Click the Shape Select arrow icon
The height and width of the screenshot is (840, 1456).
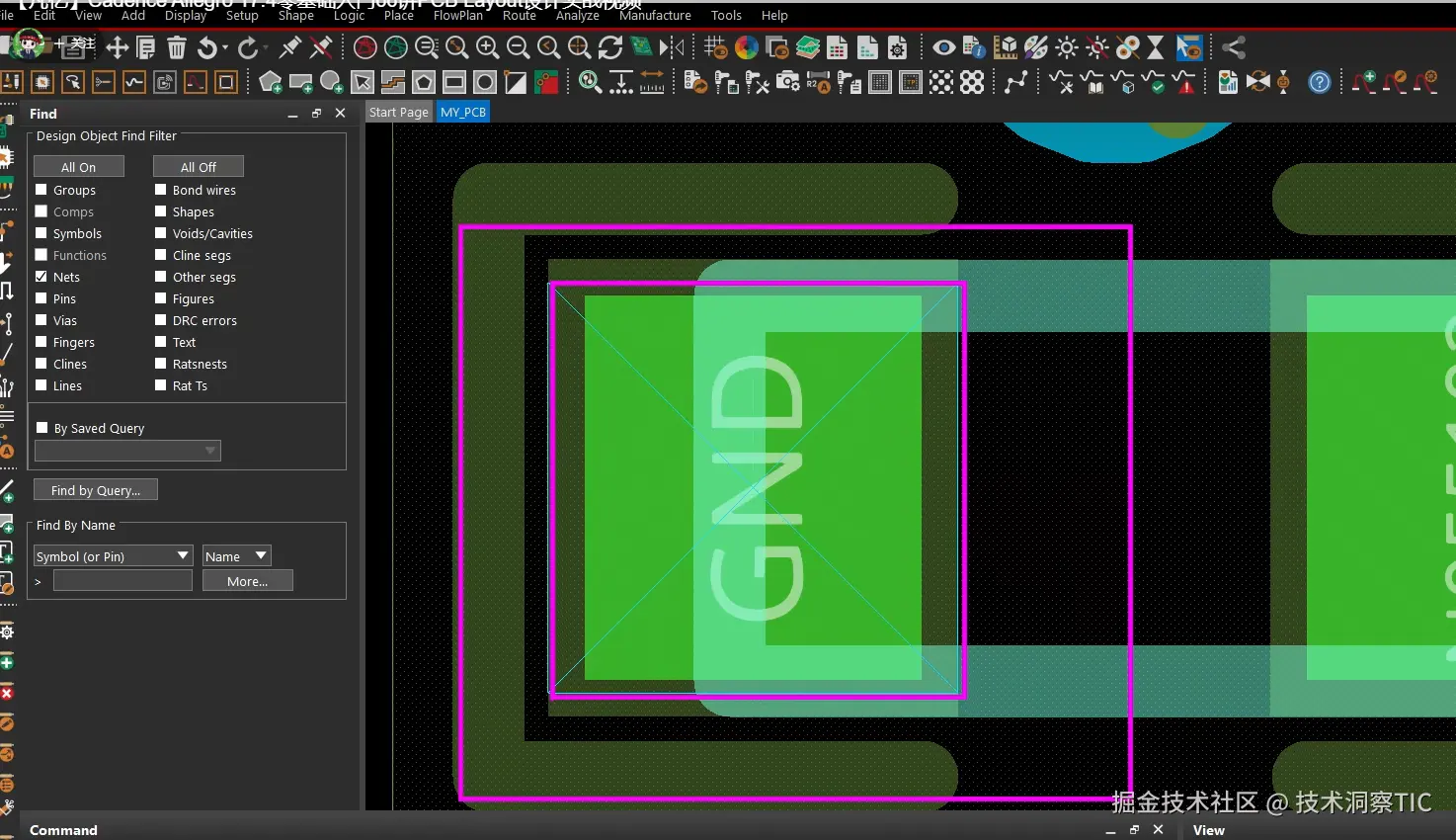pos(363,82)
